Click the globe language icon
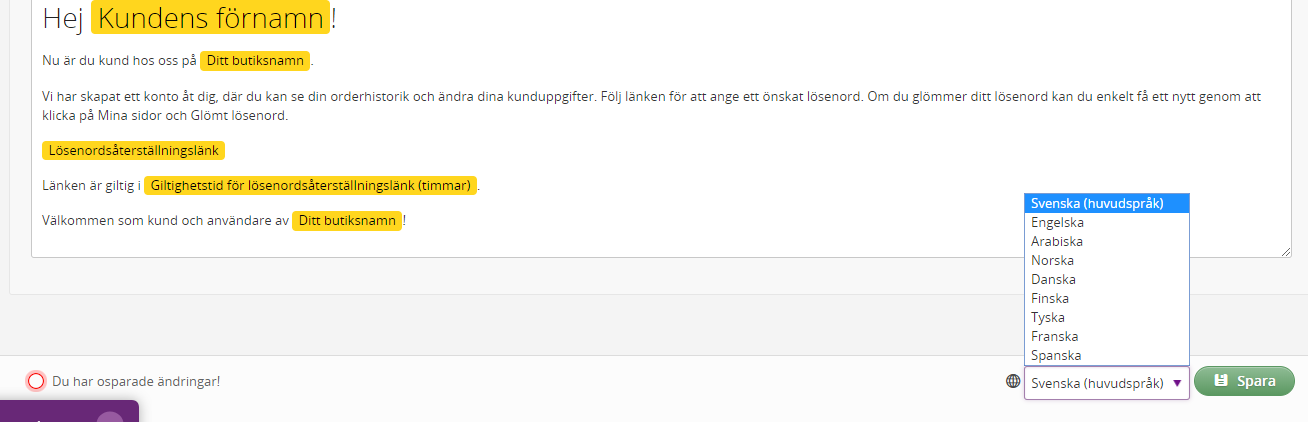Viewport: 1308px width, 422px height. [x=1013, y=381]
